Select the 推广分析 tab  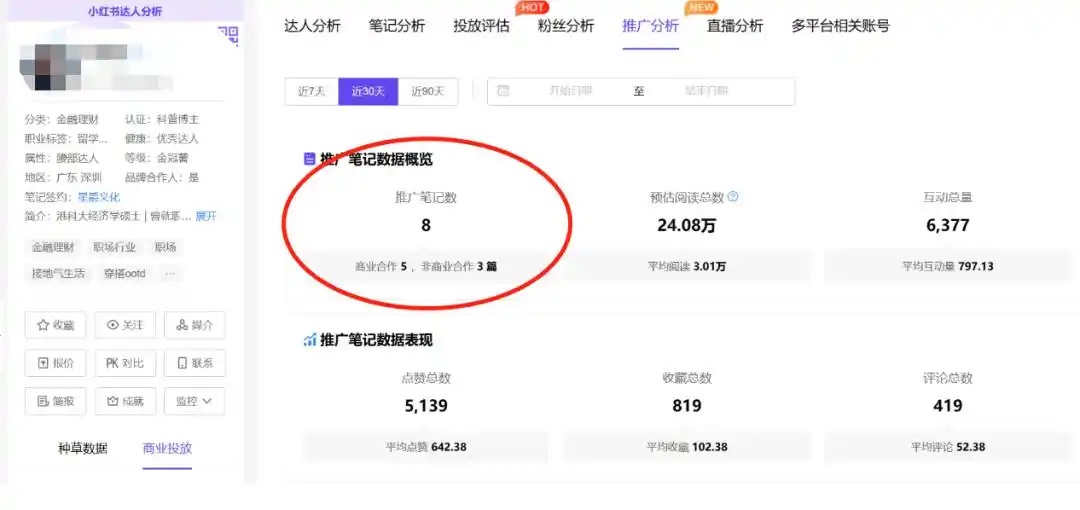tap(651, 26)
